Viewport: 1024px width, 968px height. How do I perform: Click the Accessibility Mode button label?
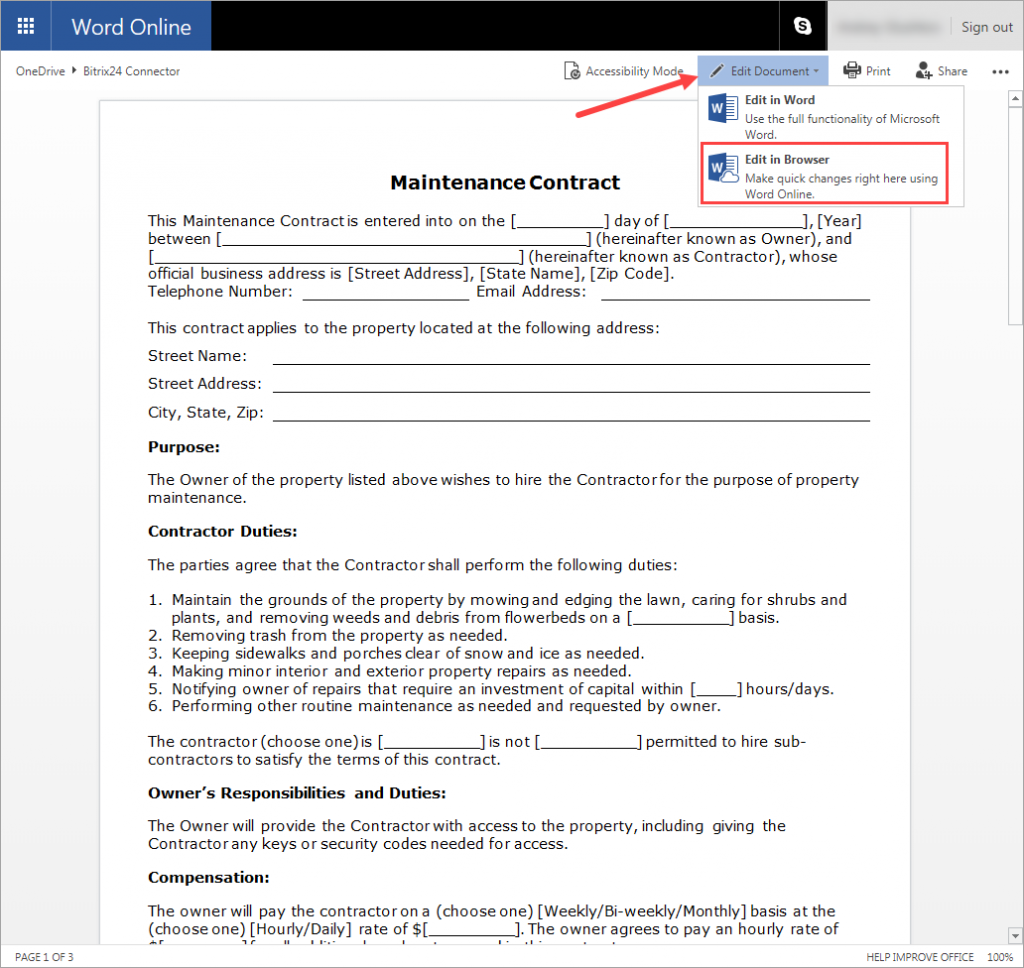pyautogui.click(x=634, y=71)
